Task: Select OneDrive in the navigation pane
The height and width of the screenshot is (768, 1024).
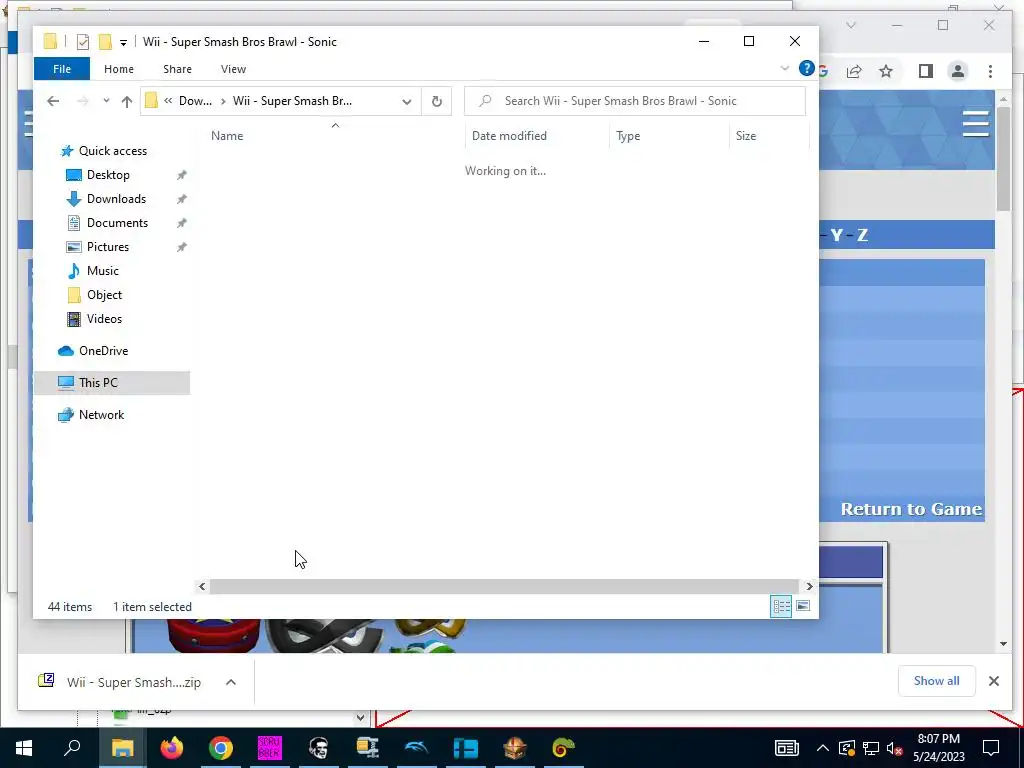Action: point(103,351)
